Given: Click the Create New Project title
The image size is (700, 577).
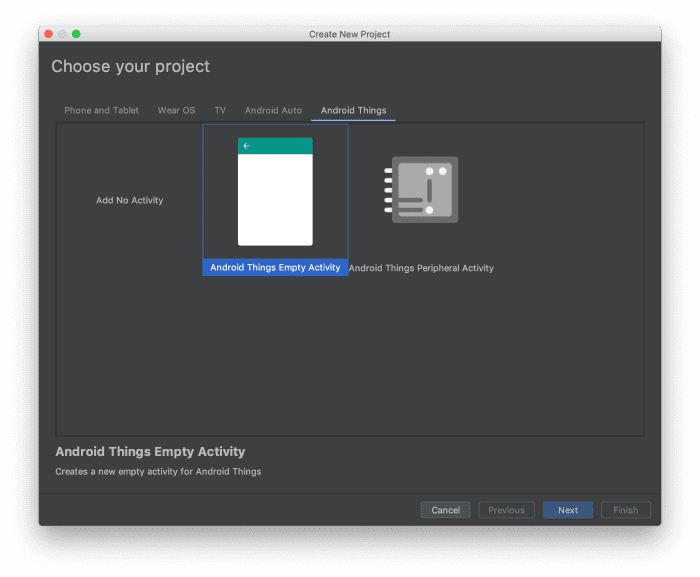Looking at the screenshot, I should 350,34.
